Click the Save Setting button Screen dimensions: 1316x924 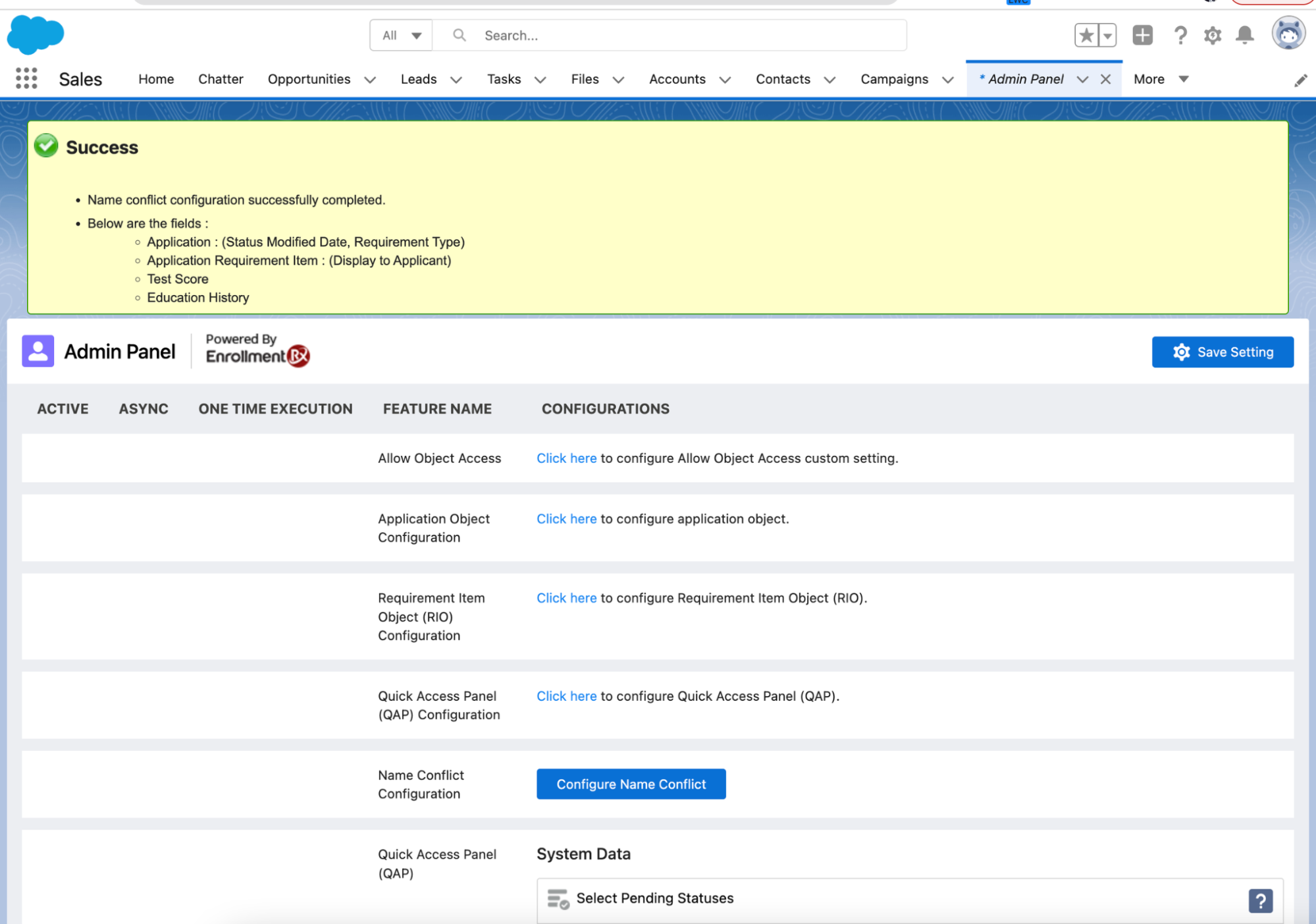coord(1222,352)
